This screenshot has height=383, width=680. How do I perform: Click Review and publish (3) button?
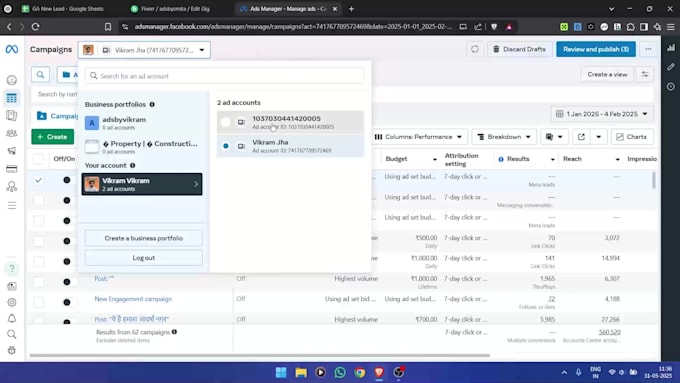[596, 49]
